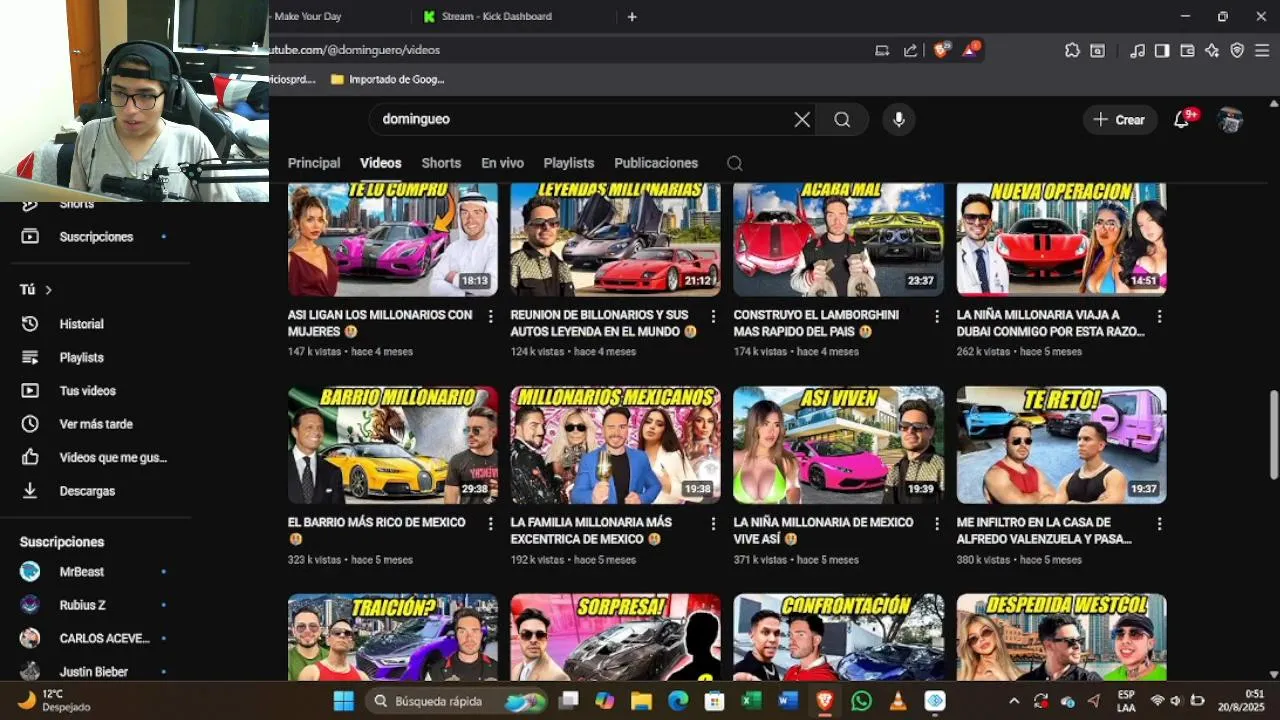
Task: Switch to the Shorts channel tab
Action: pyautogui.click(x=441, y=163)
